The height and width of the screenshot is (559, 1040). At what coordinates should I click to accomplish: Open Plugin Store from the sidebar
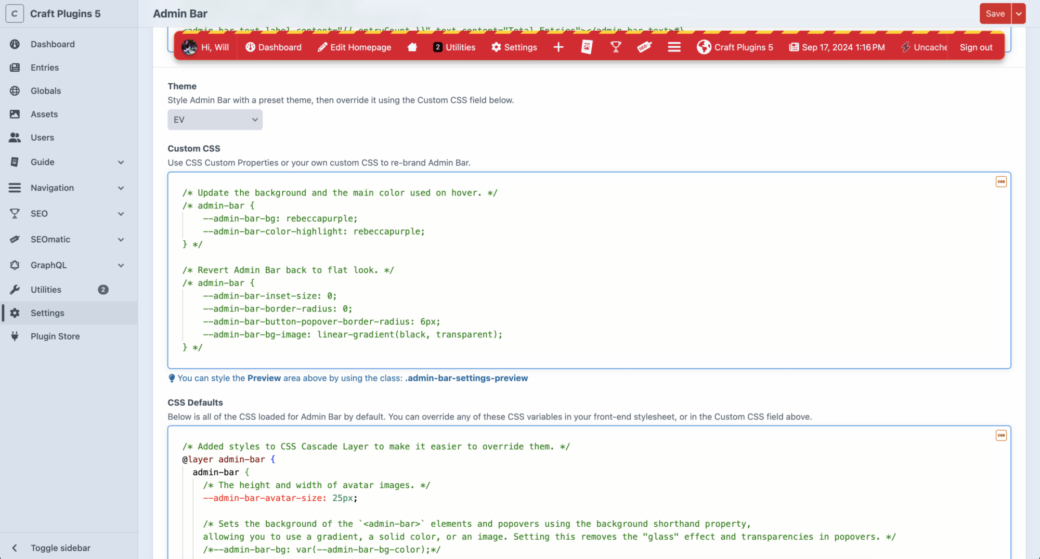point(55,337)
